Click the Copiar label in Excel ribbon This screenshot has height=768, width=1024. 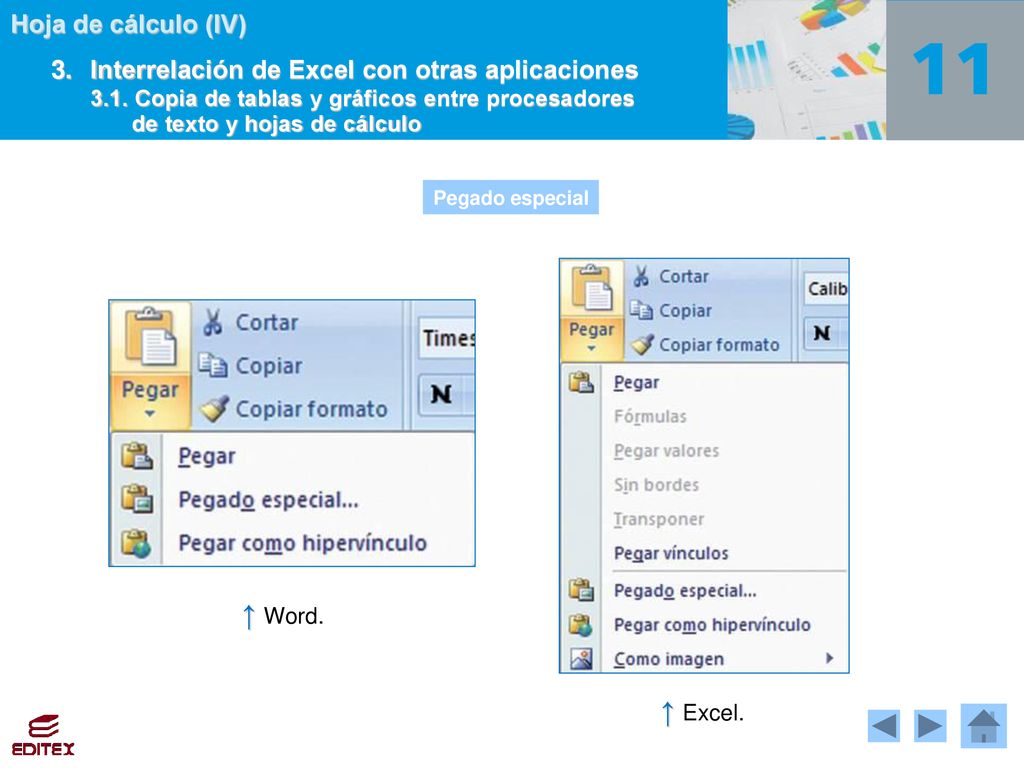(685, 310)
